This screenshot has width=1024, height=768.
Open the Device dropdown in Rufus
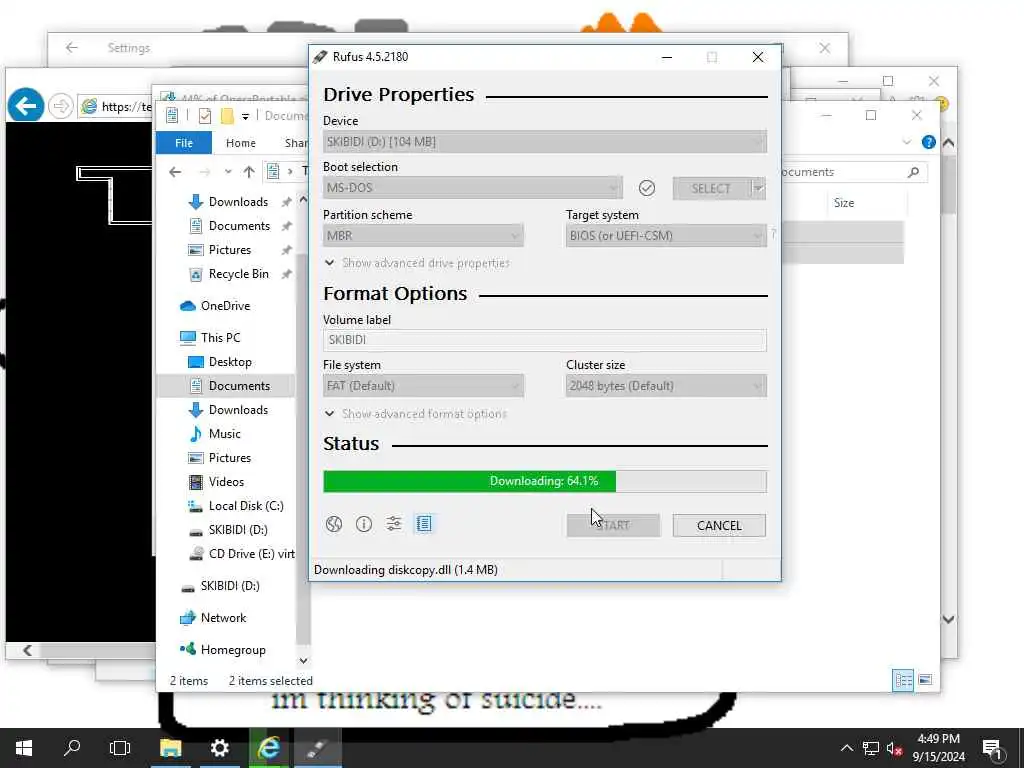pos(545,142)
